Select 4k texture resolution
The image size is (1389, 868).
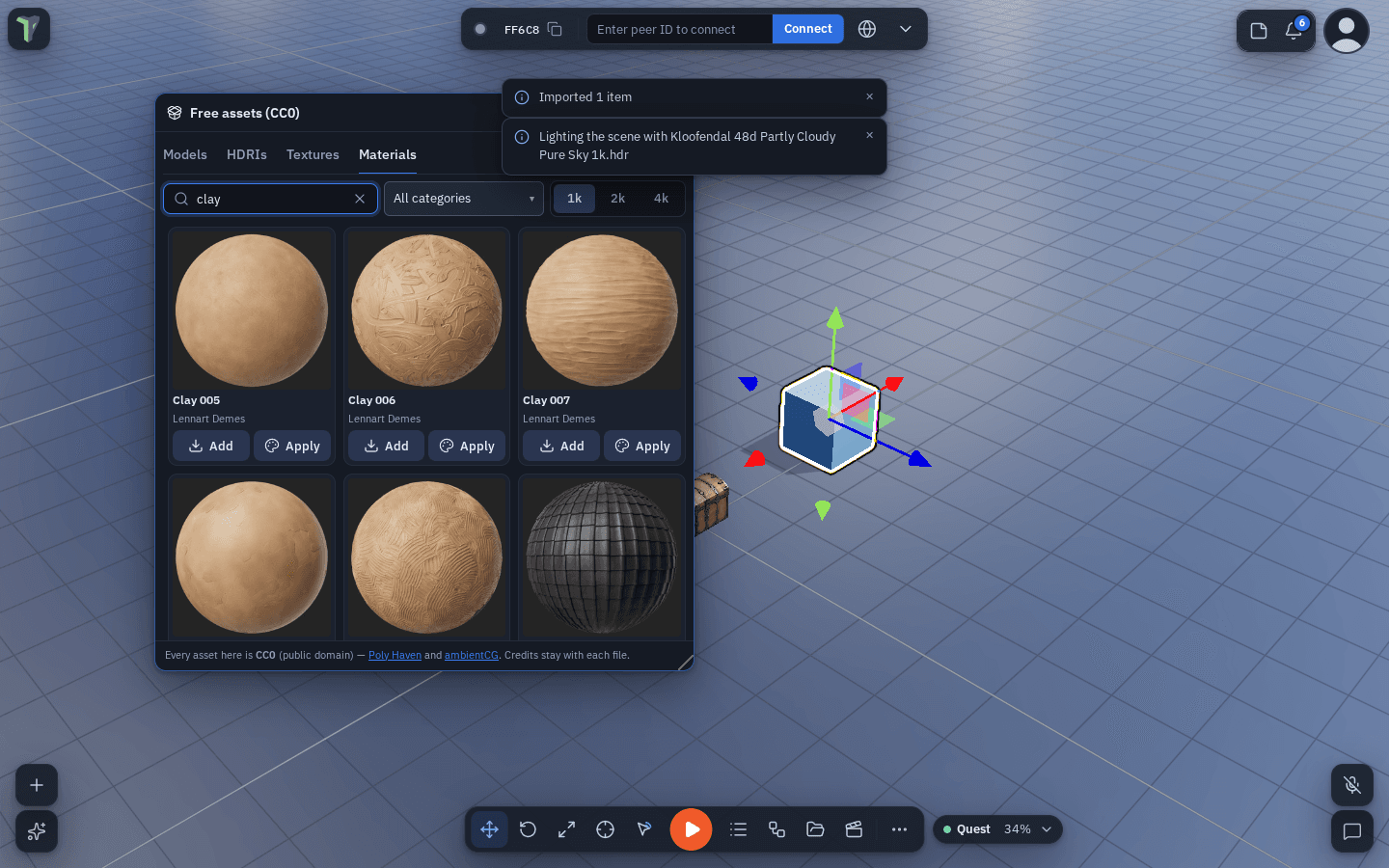coord(662,199)
